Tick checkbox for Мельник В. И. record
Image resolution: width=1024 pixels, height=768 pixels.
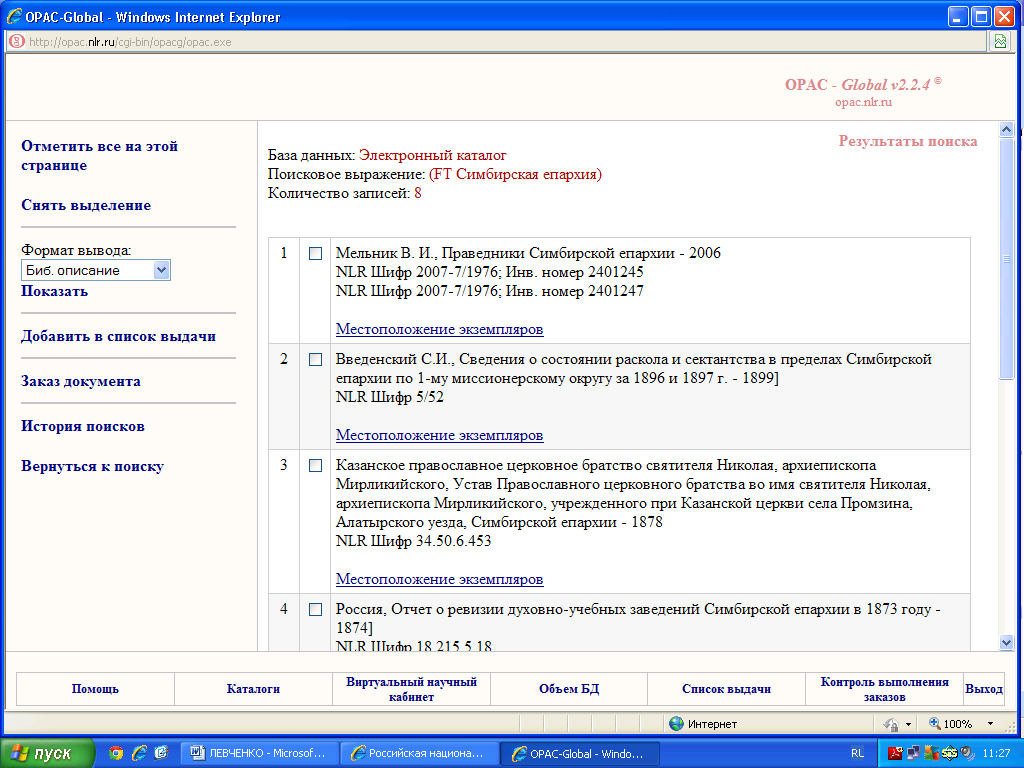(x=315, y=253)
